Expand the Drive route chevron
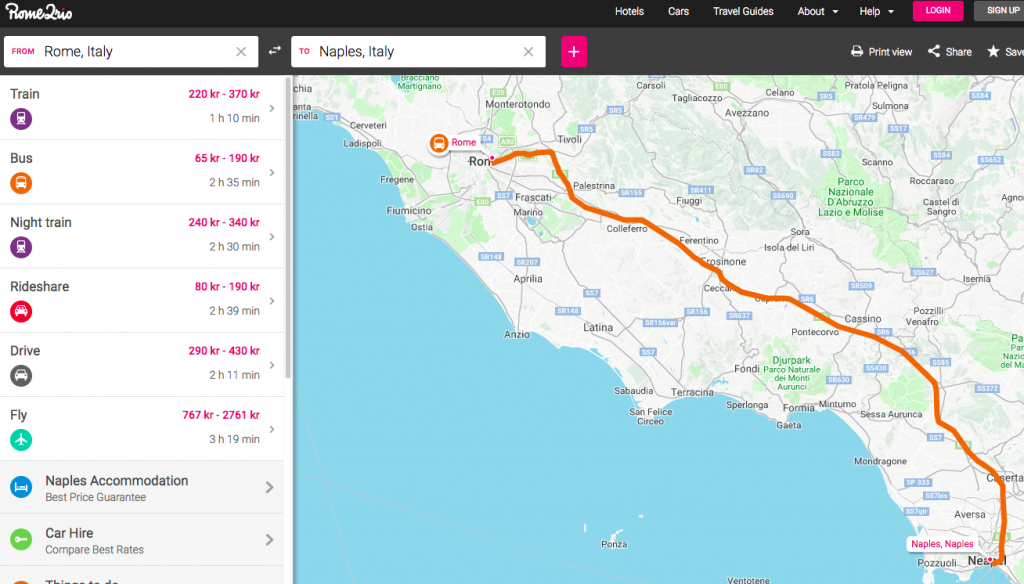Screen dimensions: 1024x584 272,365
